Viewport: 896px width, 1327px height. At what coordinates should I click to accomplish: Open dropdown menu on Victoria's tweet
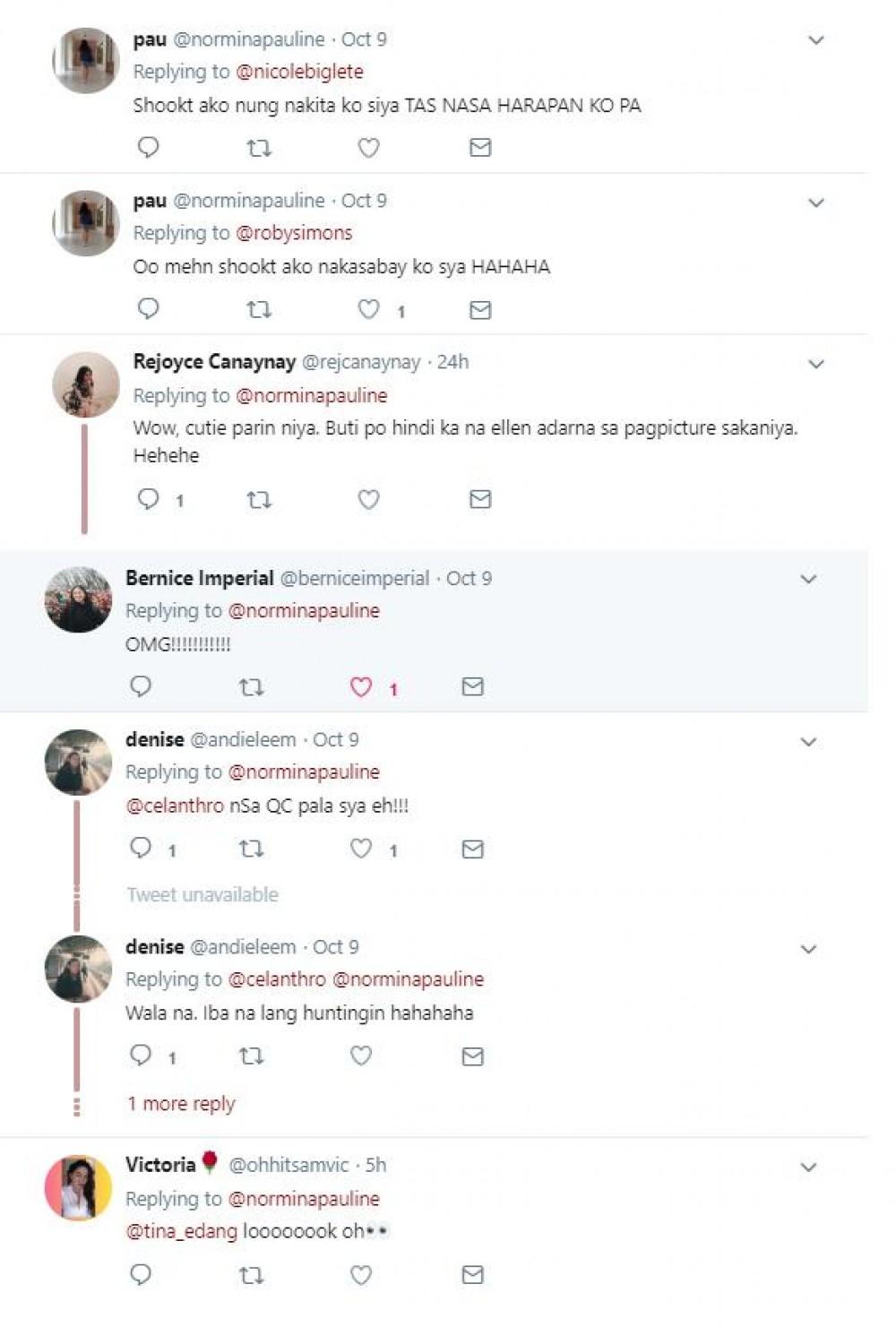click(x=808, y=1167)
